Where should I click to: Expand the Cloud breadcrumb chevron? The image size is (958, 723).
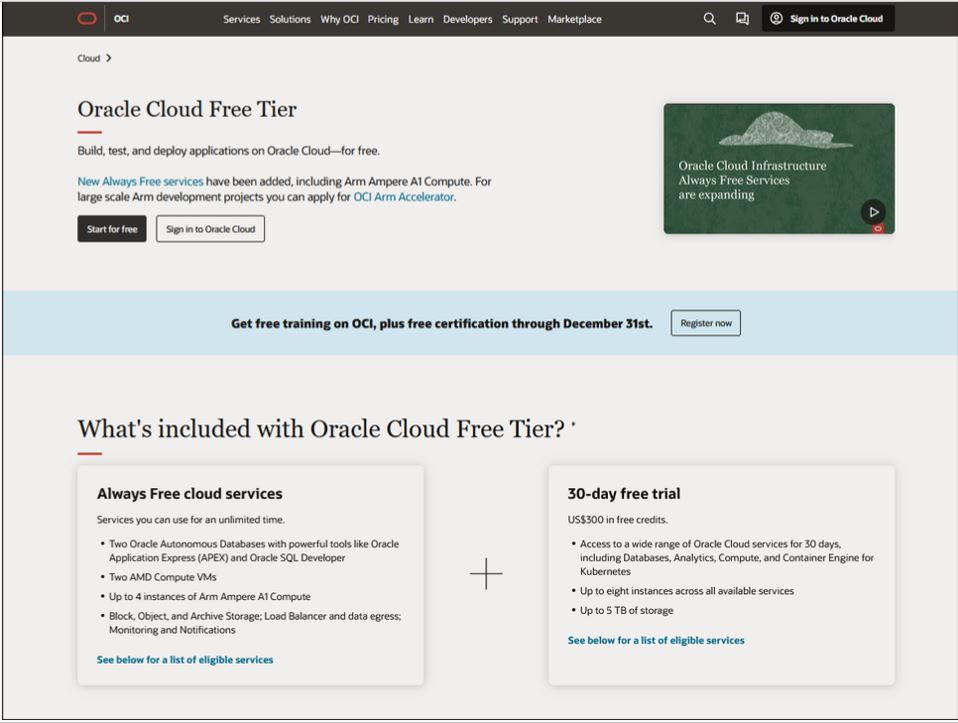coord(110,58)
